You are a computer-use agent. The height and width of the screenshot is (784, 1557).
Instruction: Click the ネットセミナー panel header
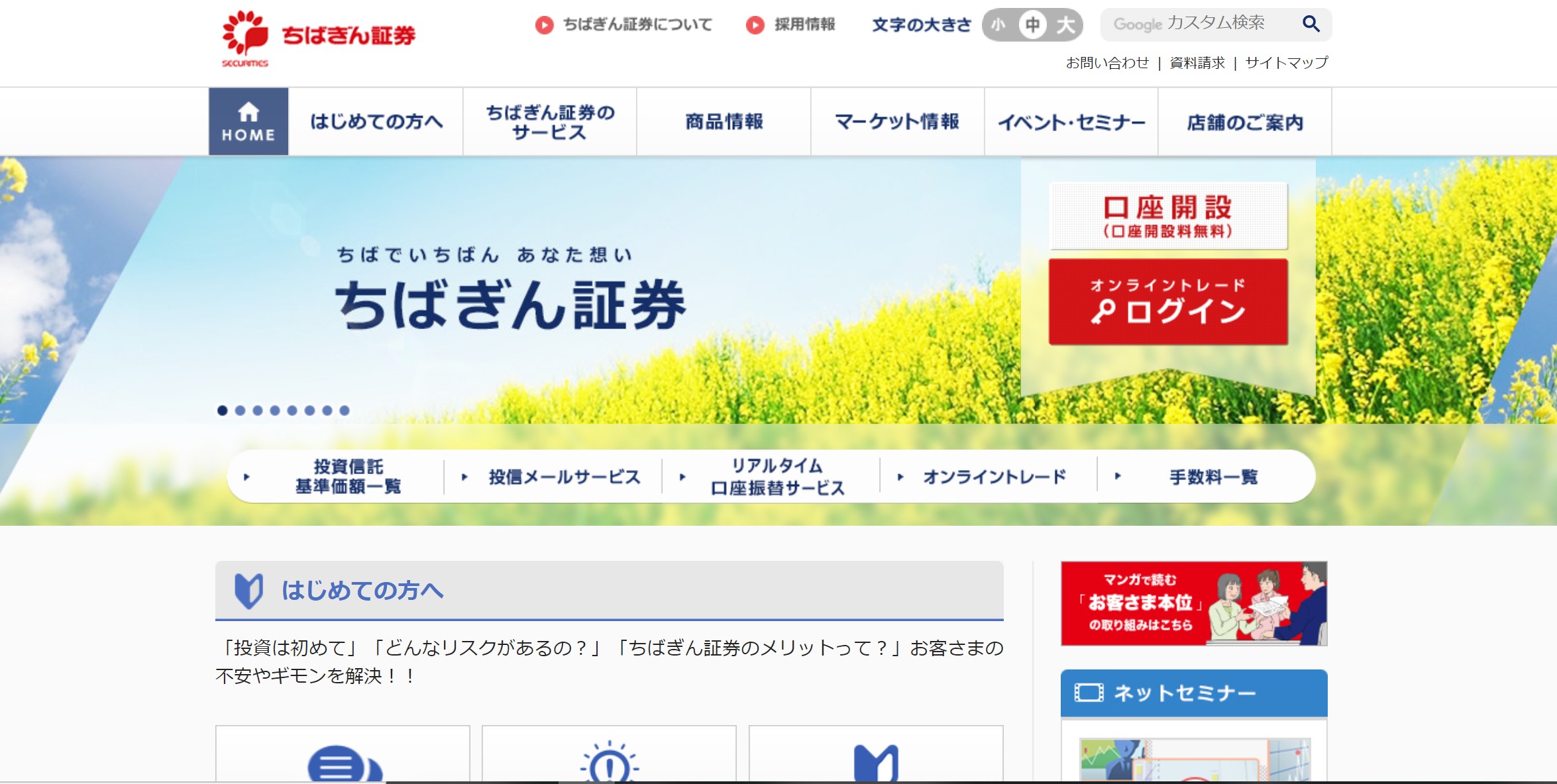coord(1194,693)
